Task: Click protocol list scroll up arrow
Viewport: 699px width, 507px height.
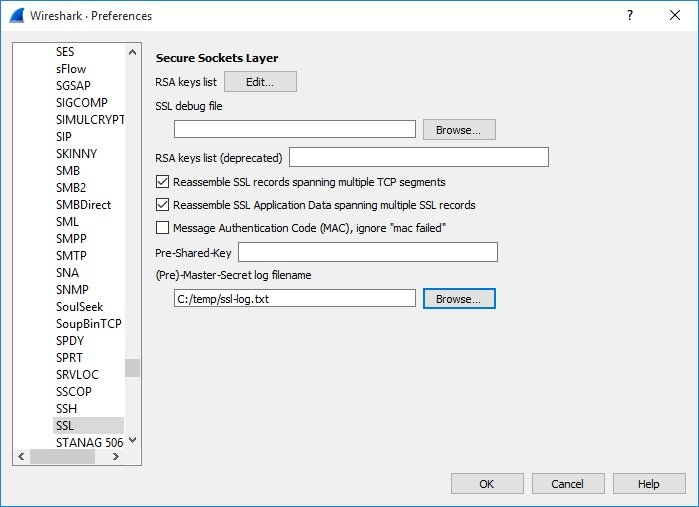Action: tap(132, 52)
